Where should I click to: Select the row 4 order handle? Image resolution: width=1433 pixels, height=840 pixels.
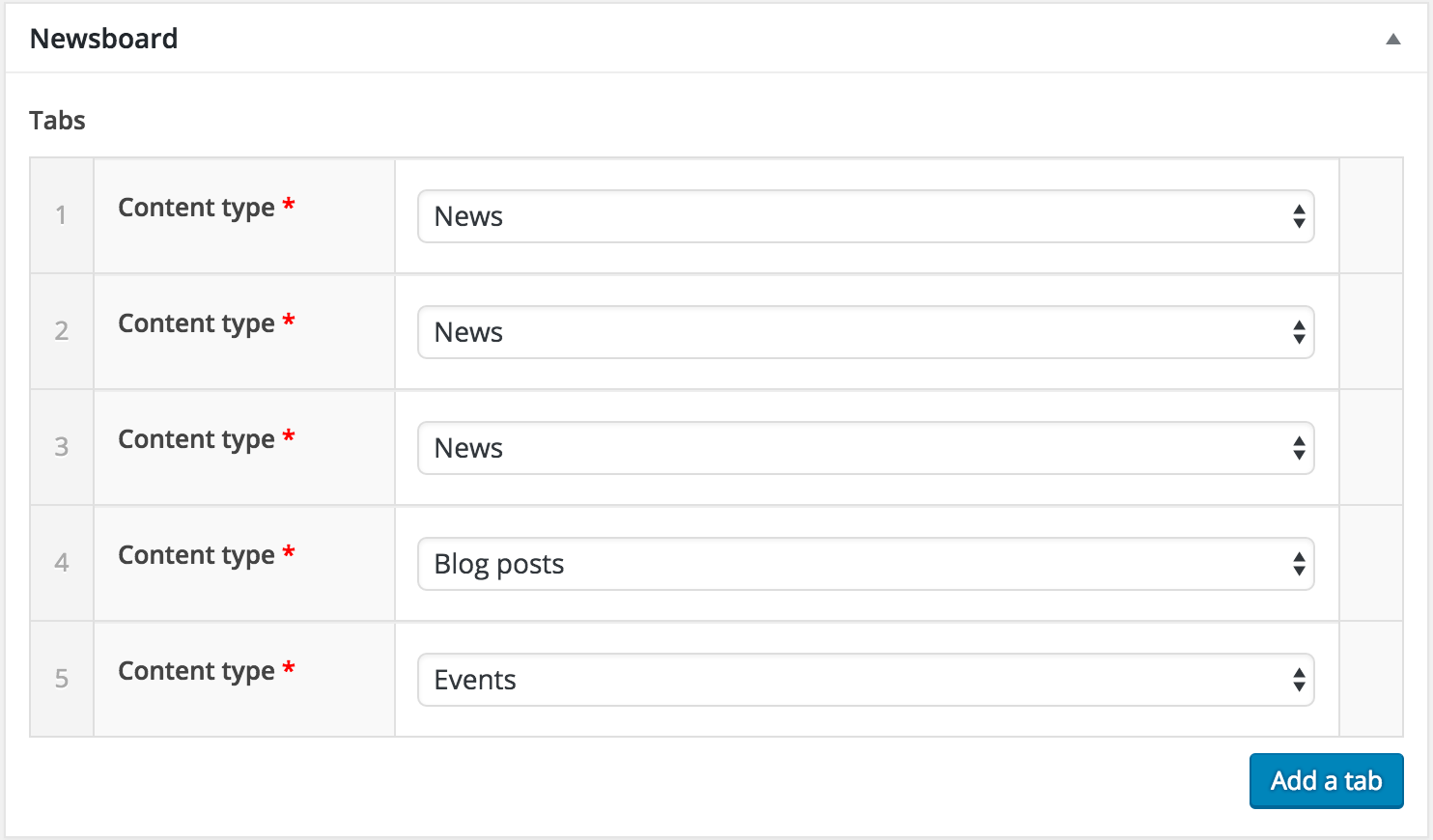tap(62, 563)
